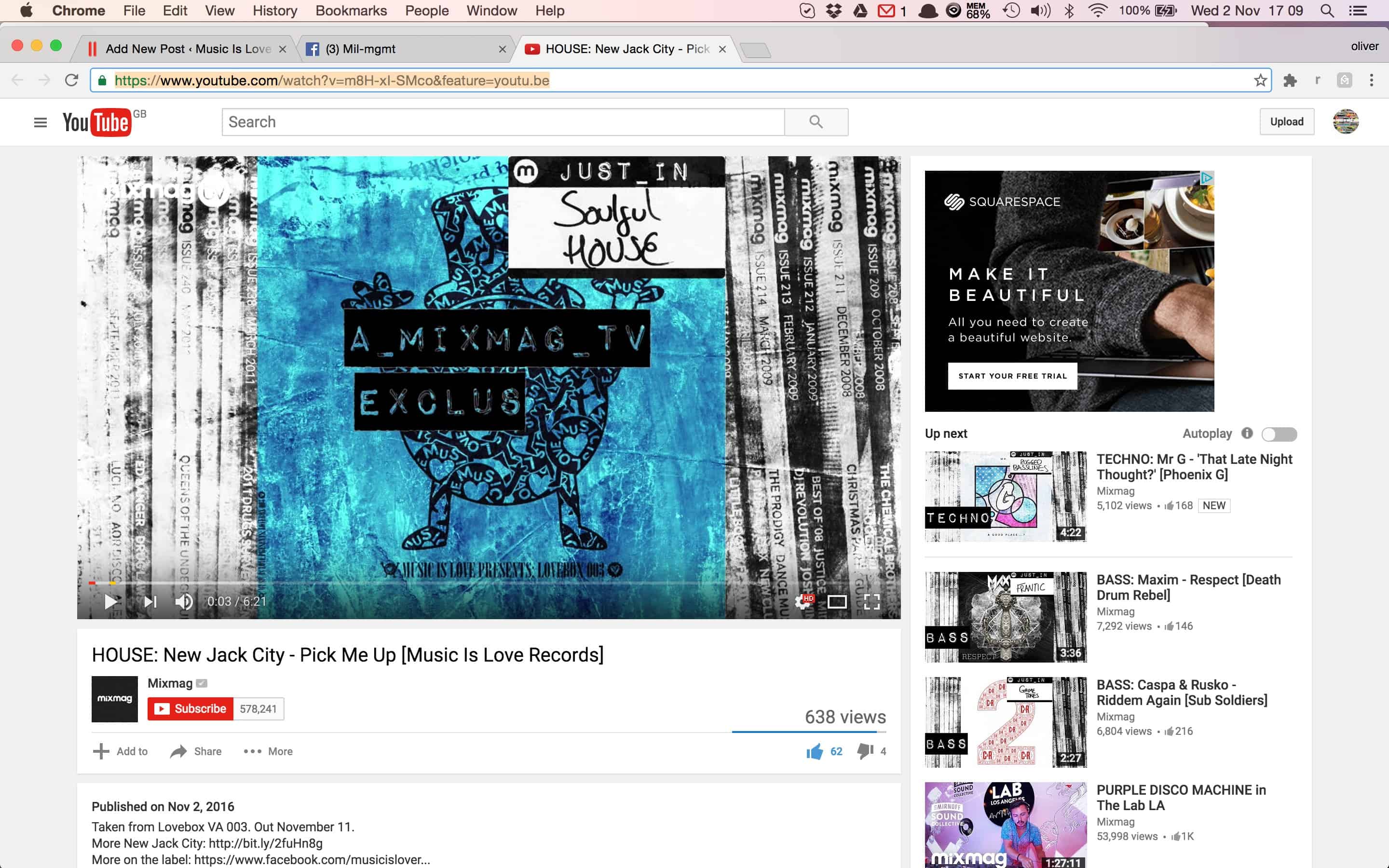Switch to the Mil-mgmt Facebook tab

402,49
